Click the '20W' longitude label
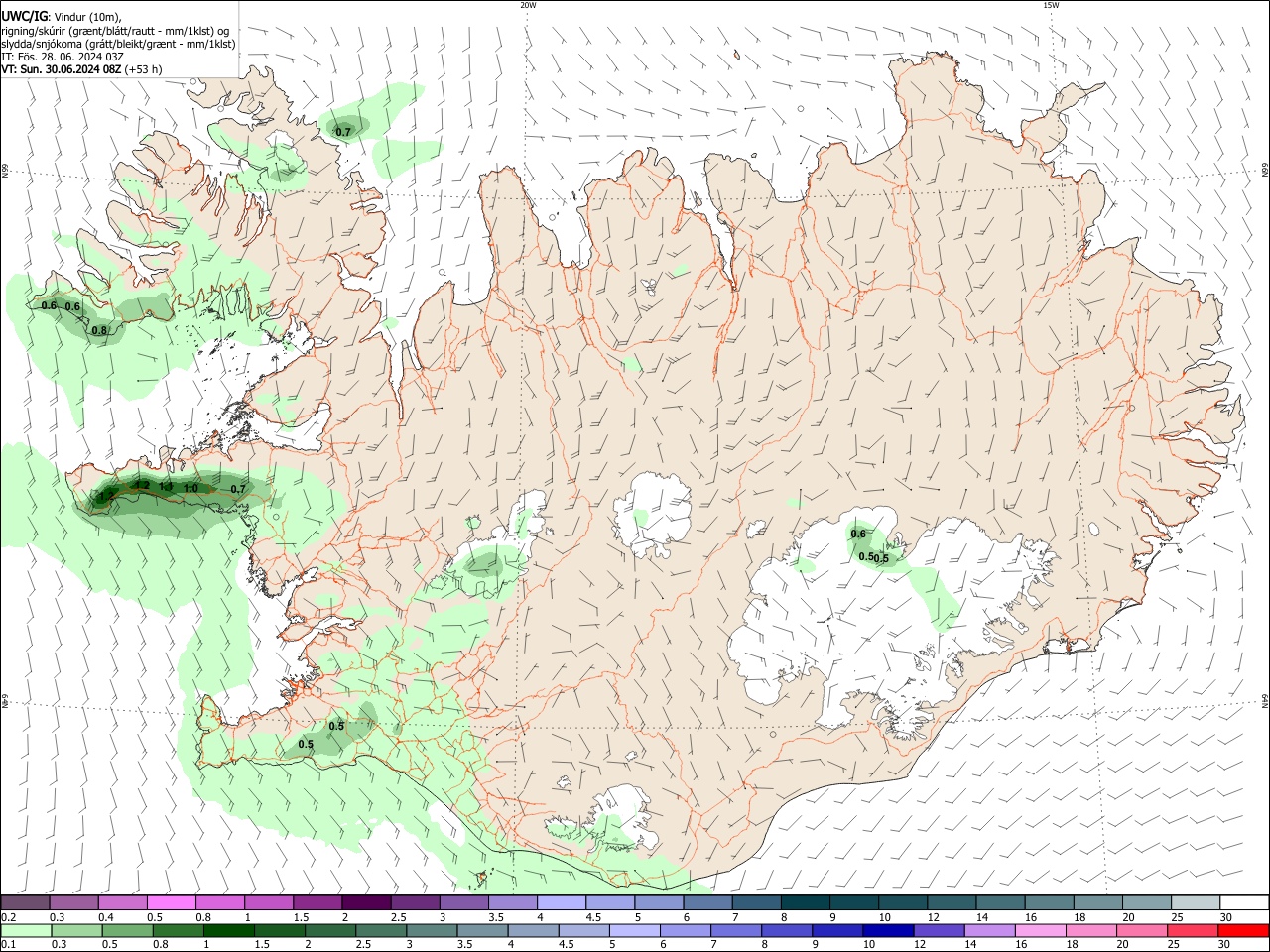 pyautogui.click(x=528, y=5)
